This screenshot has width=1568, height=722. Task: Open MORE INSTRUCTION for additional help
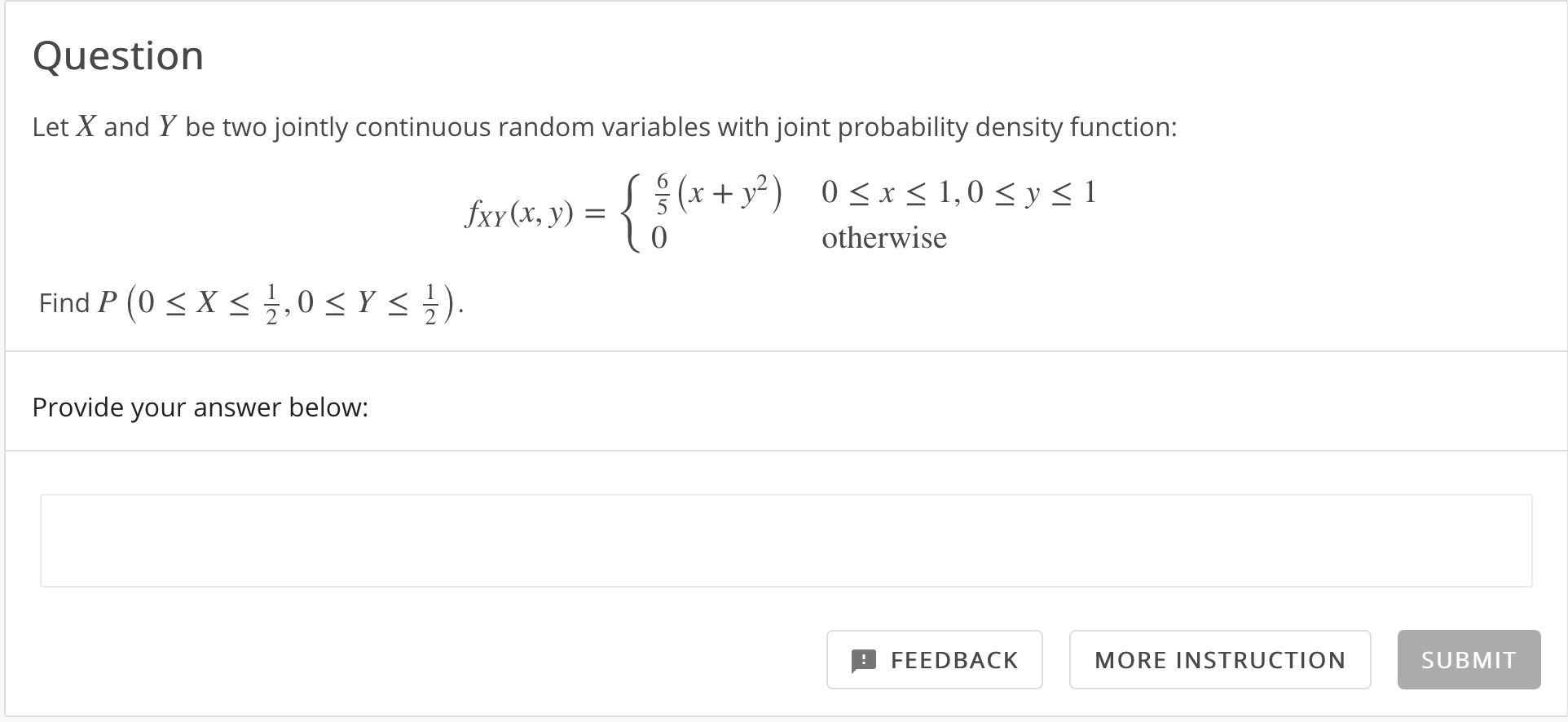point(1219,660)
